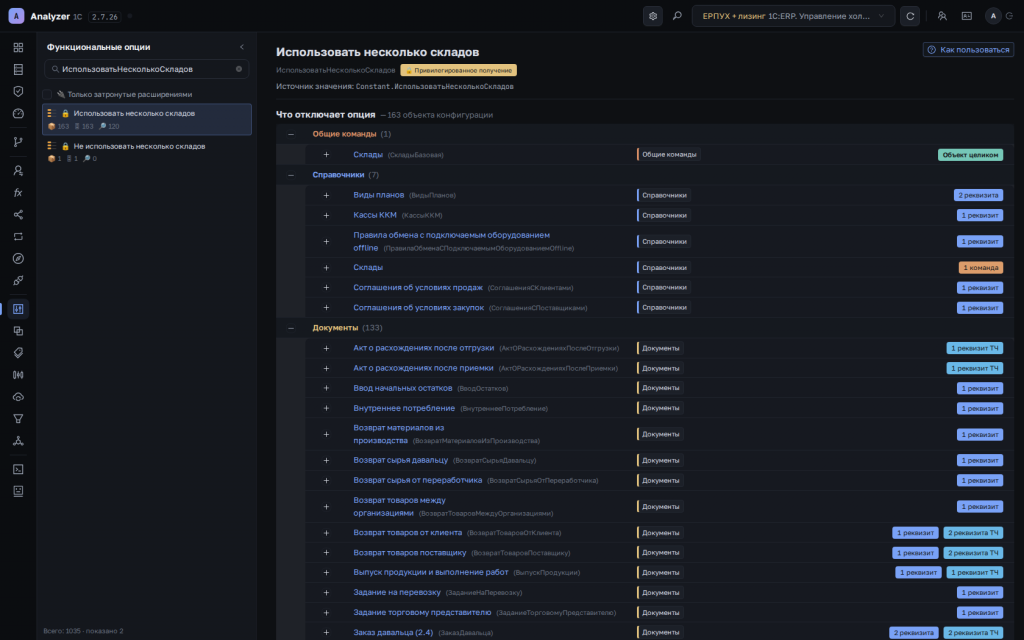Open the table list icon in sidebar
The width and height of the screenshot is (1024, 640).
tap(18, 69)
